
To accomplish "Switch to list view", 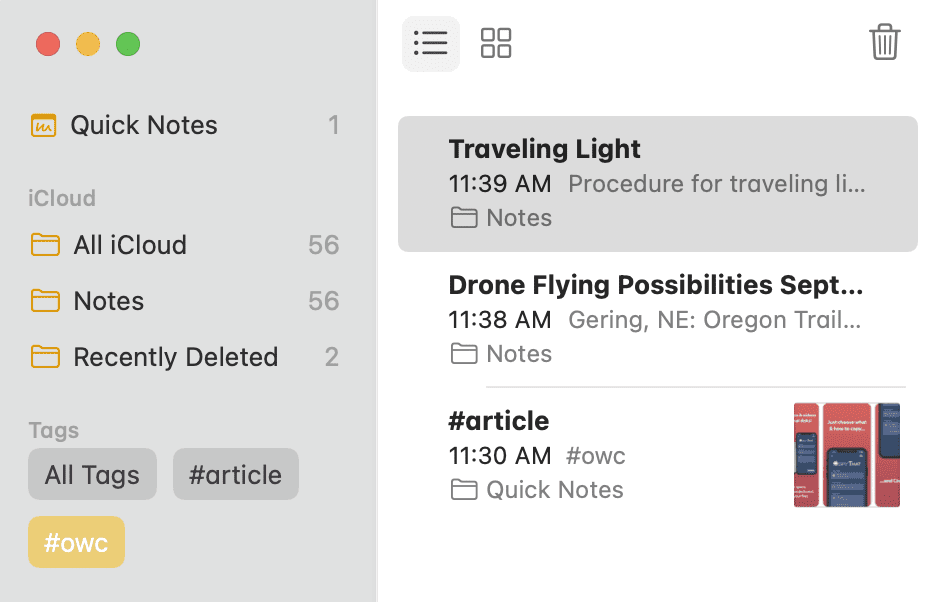I will (x=430, y=44).
